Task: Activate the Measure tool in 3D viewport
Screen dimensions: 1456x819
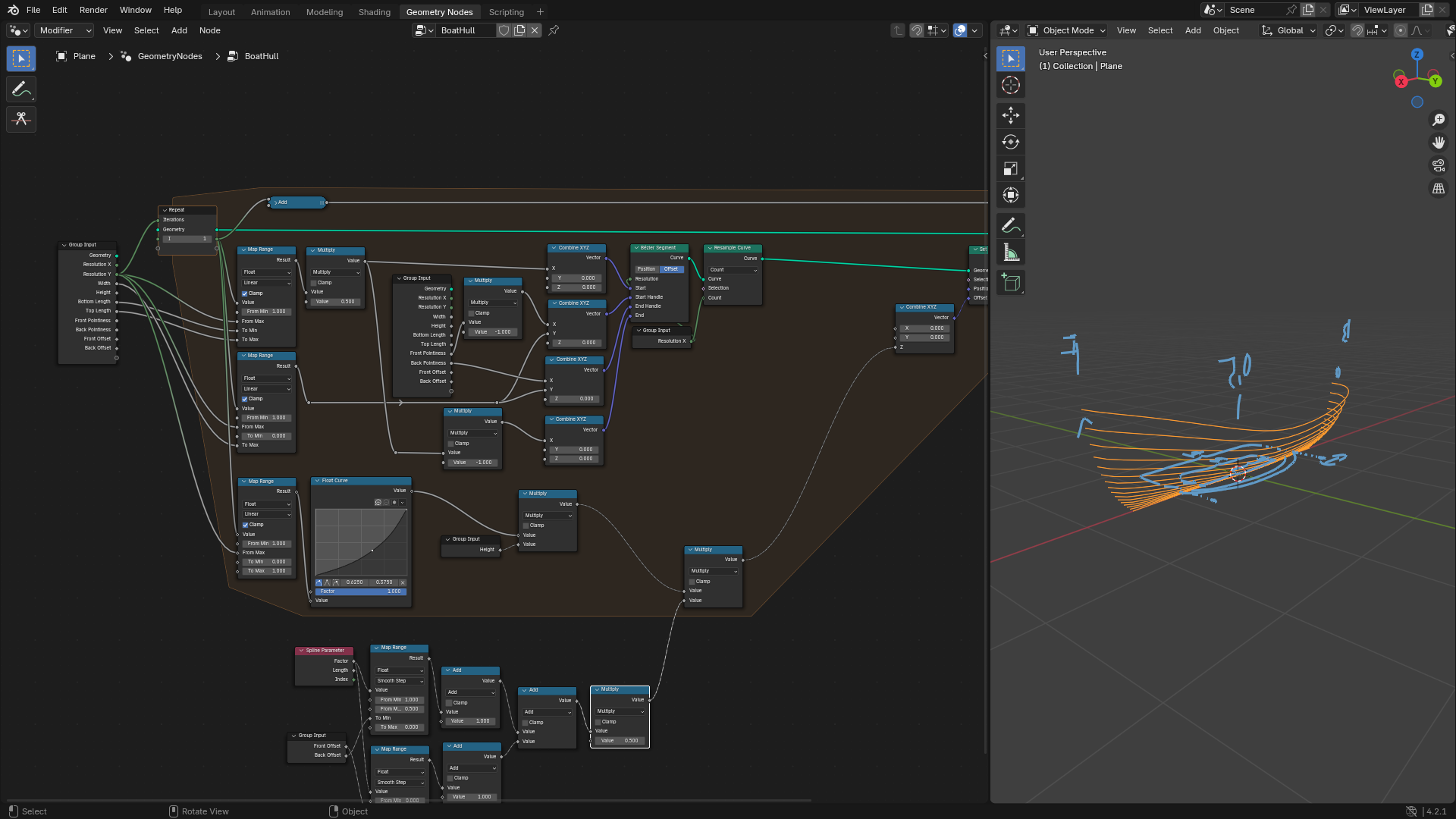Action: 1011,252
